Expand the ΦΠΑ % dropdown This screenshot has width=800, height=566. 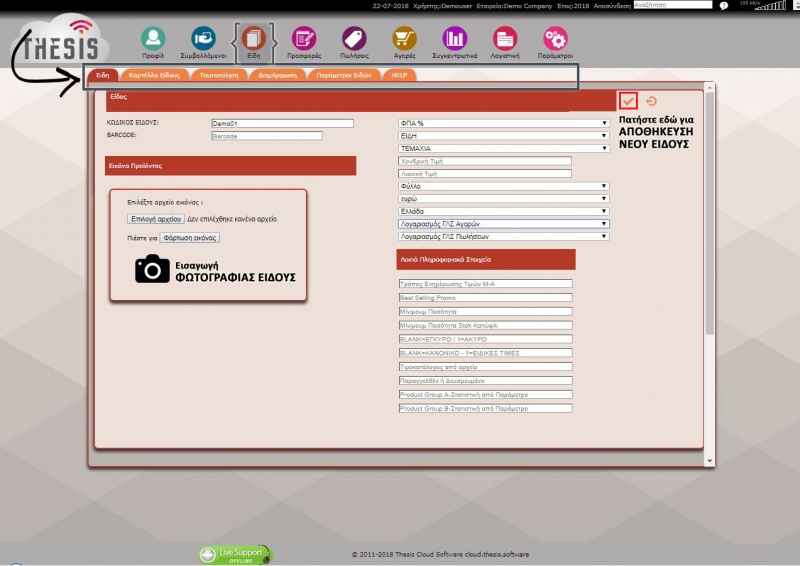503,123
